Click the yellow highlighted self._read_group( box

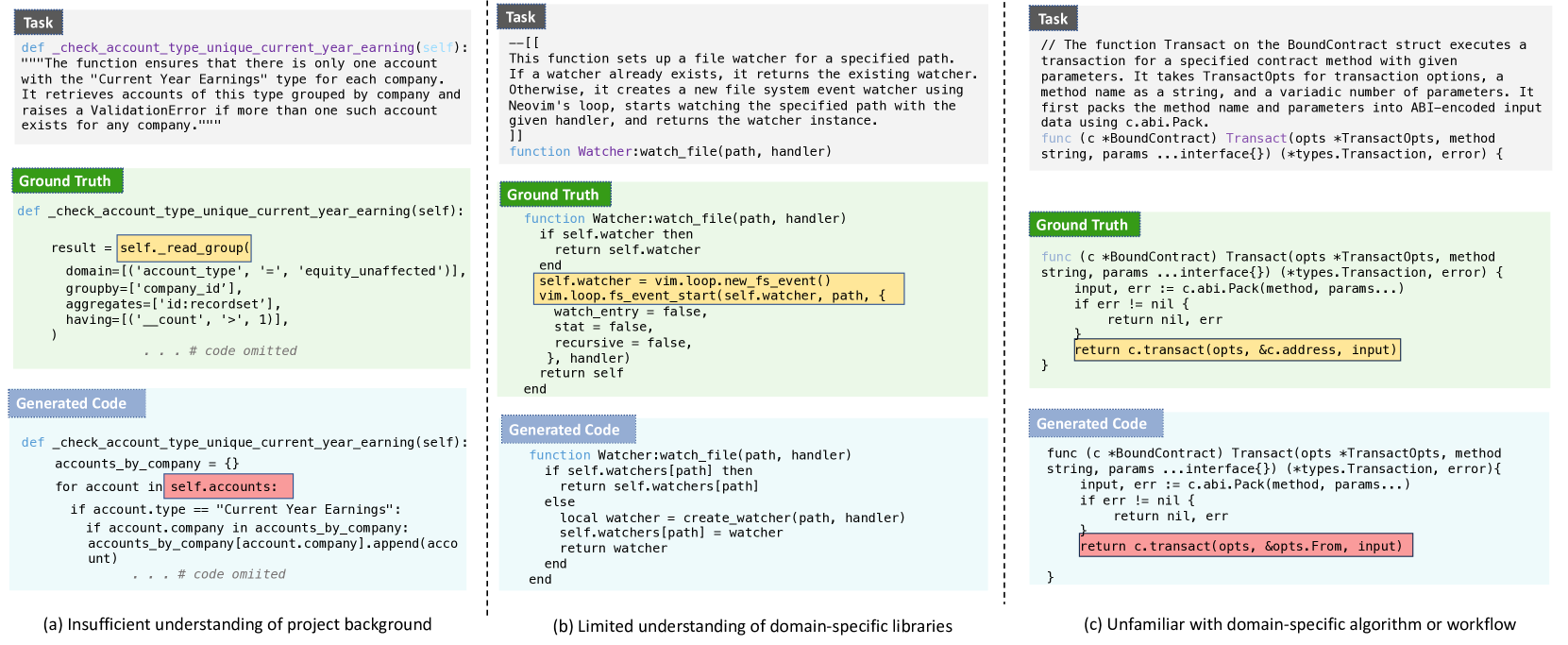(184, 248)
